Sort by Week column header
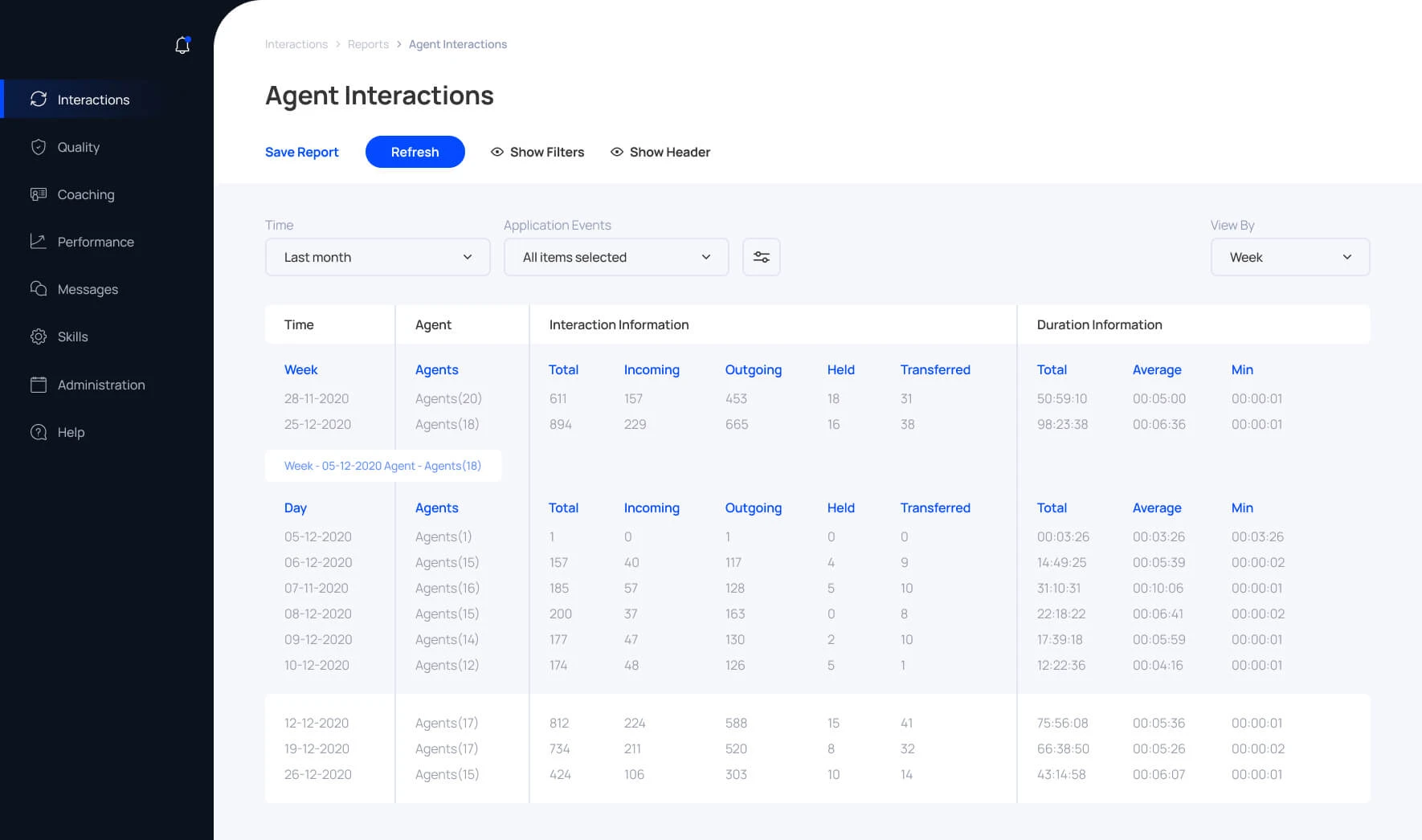The image size is (1422, 840). 301,369
